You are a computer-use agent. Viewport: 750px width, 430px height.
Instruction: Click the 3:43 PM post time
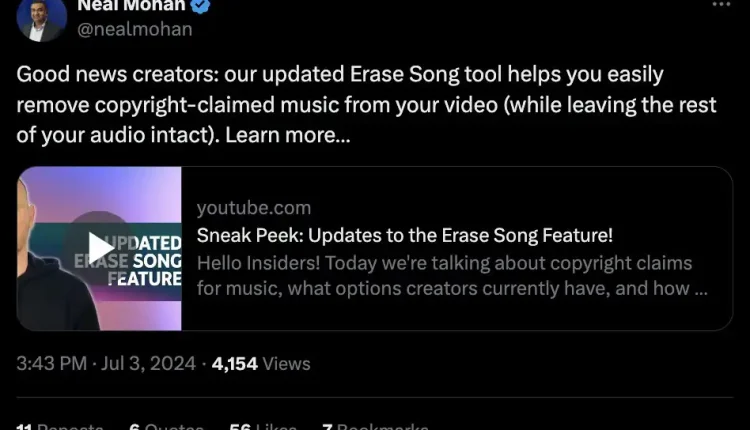52,364
